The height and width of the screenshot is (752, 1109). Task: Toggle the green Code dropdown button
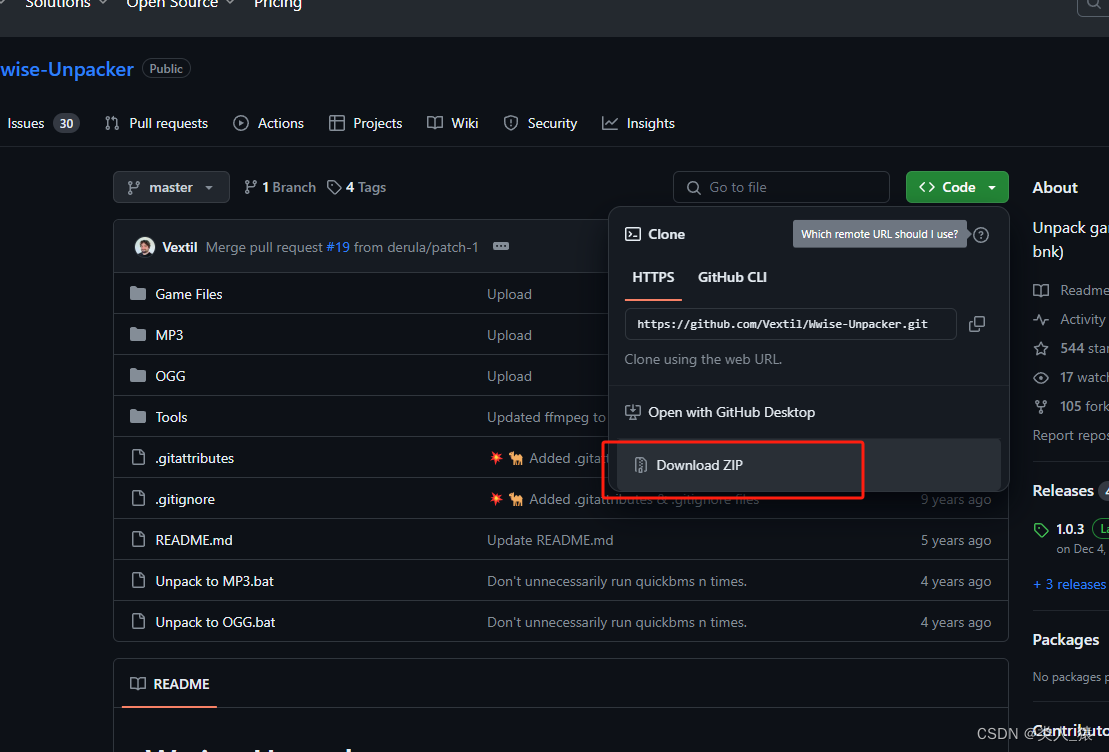point(957,187)
